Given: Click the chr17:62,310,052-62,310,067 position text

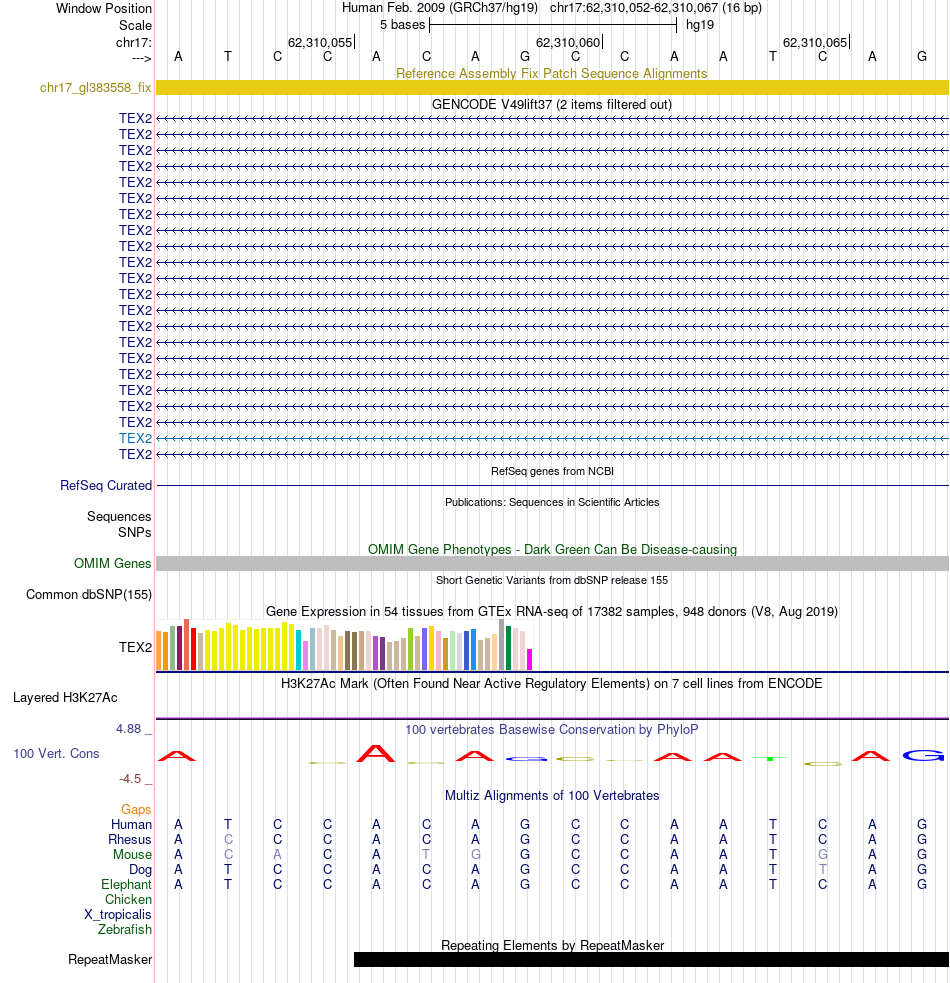Looking at the screenshot, I should [x=656, y=8].
